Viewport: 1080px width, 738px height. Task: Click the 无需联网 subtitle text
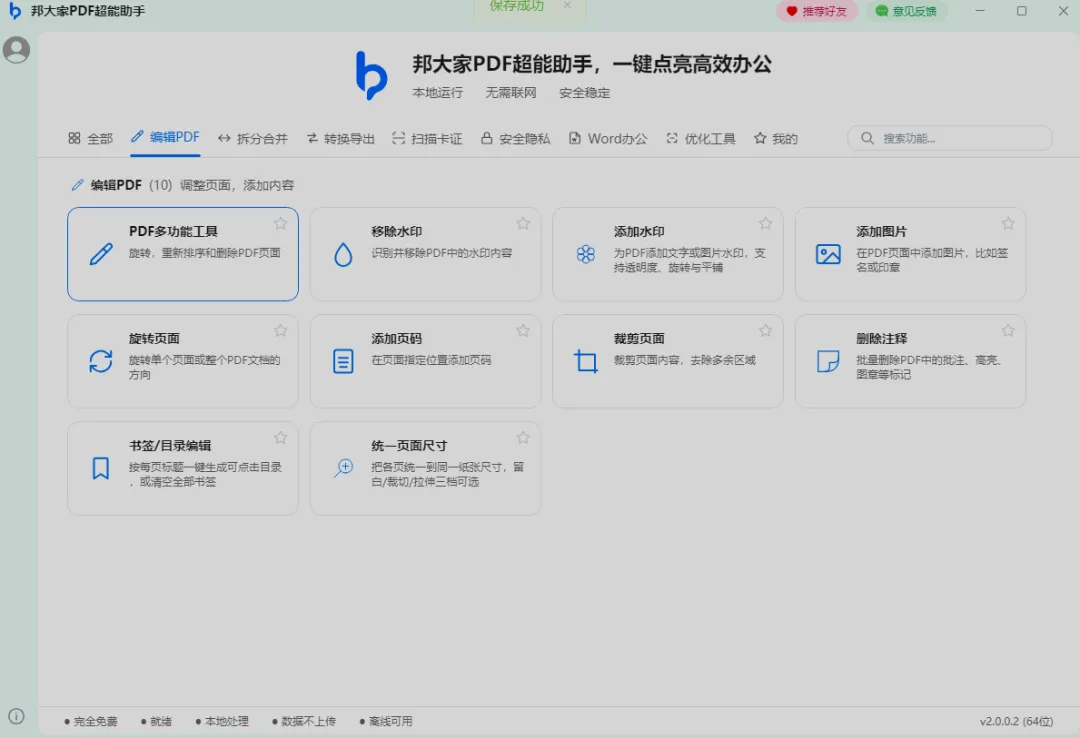tap(510, 92)
